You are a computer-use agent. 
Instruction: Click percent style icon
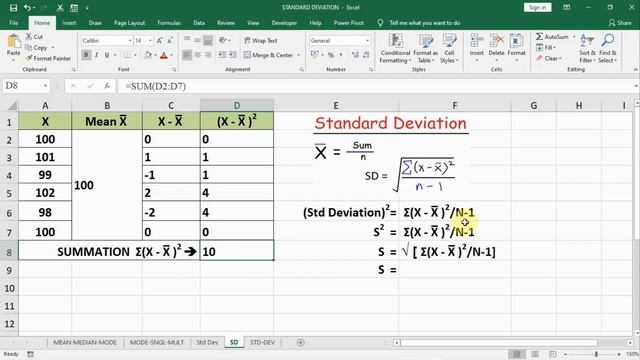coord(331,55)
